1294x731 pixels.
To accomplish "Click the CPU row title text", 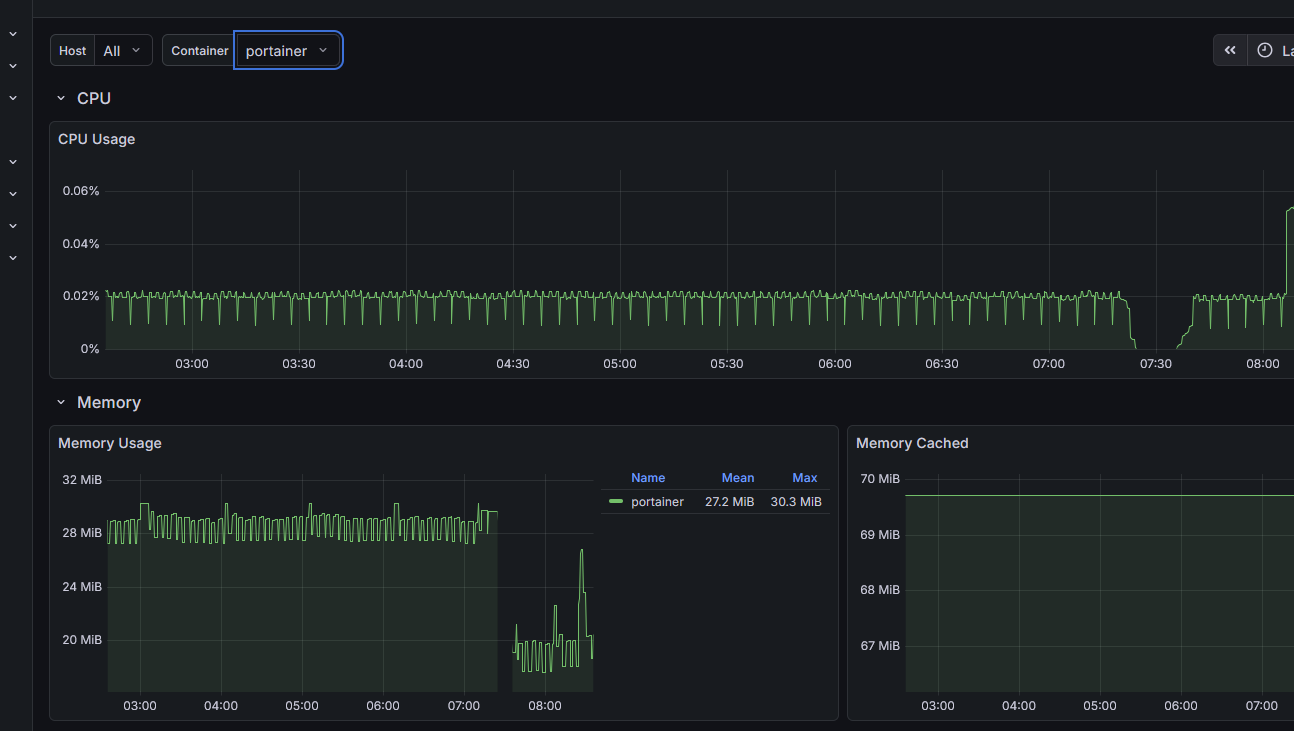I will [x=94, y=99].
